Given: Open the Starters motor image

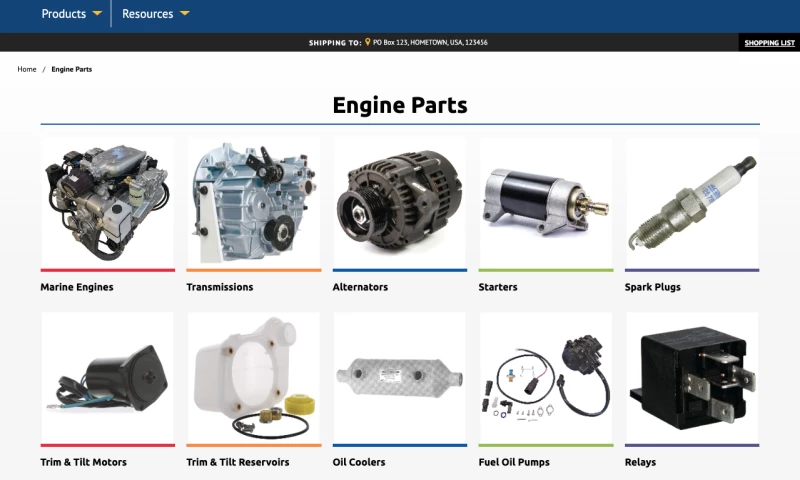Looking at the screenshot, I should point(545,202).
